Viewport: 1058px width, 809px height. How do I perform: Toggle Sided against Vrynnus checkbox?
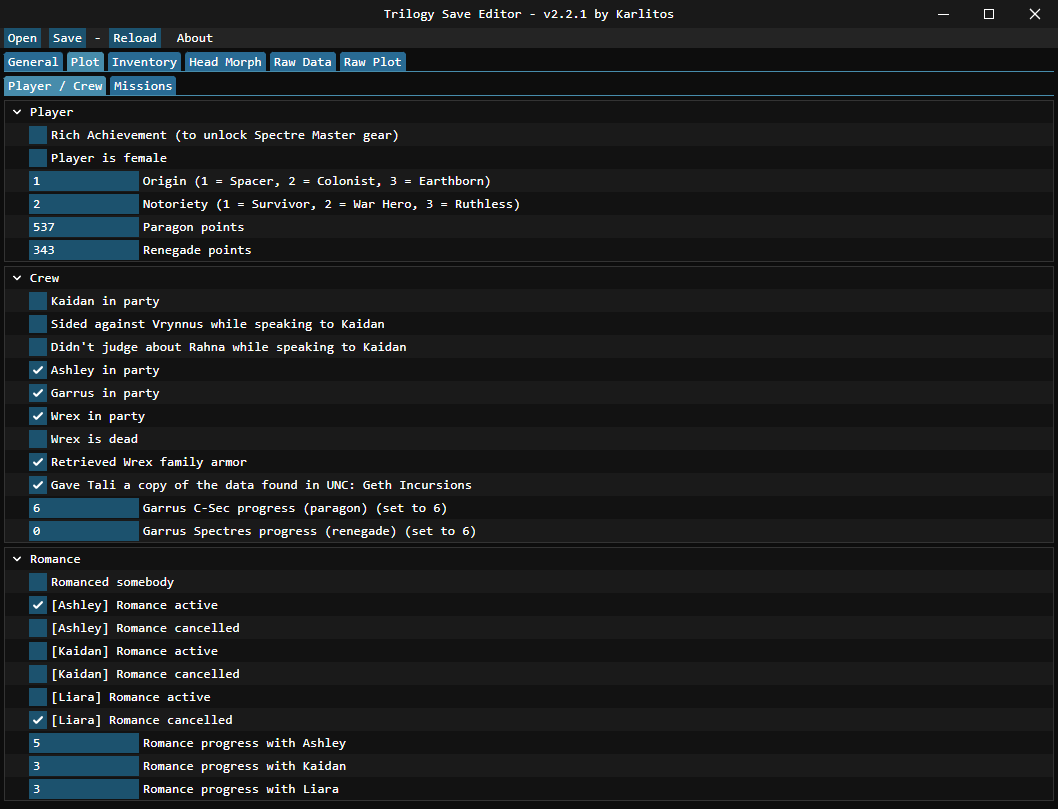click(38, 324)
